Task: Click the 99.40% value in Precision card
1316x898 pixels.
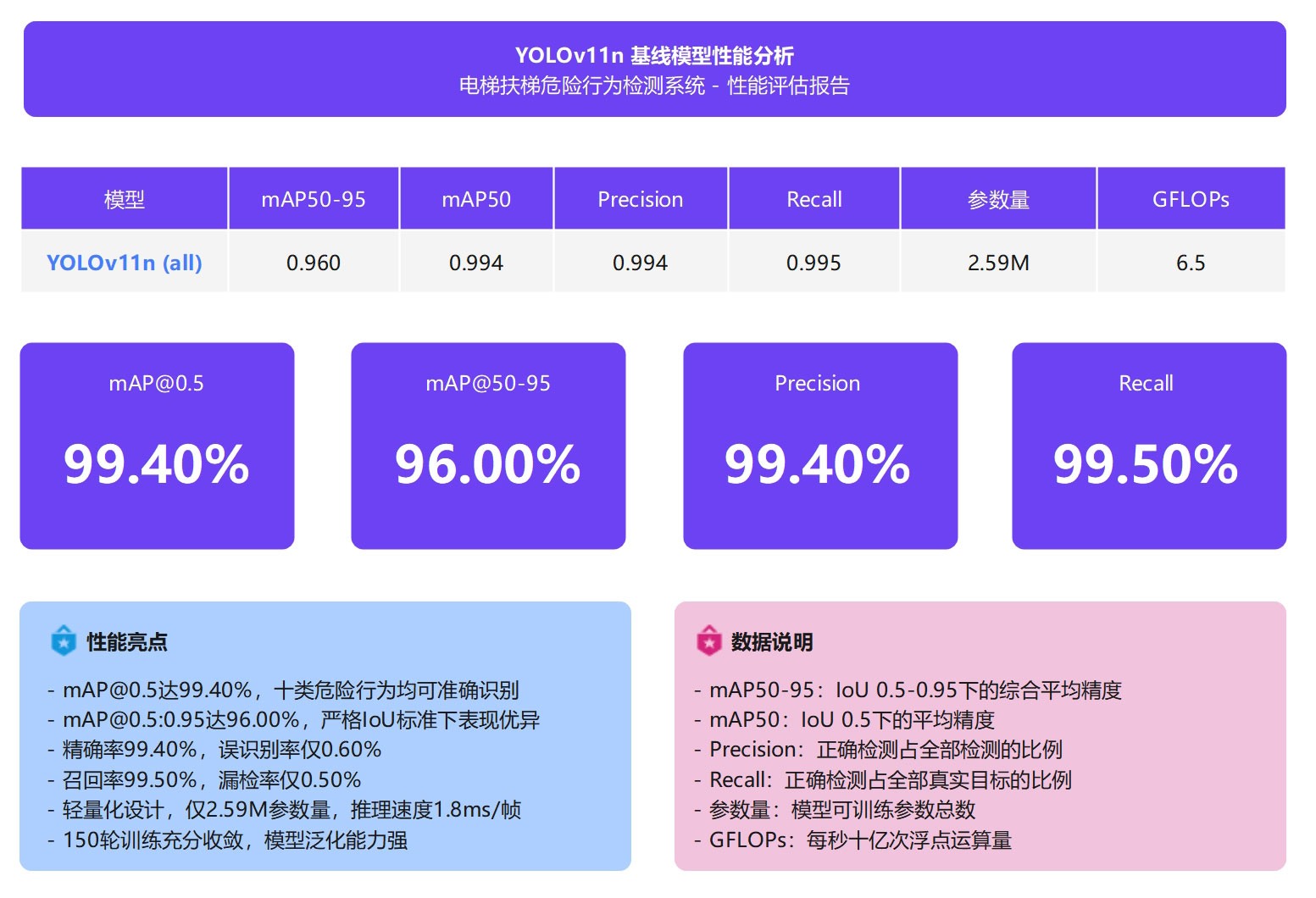Action: [x=818, y=464]
